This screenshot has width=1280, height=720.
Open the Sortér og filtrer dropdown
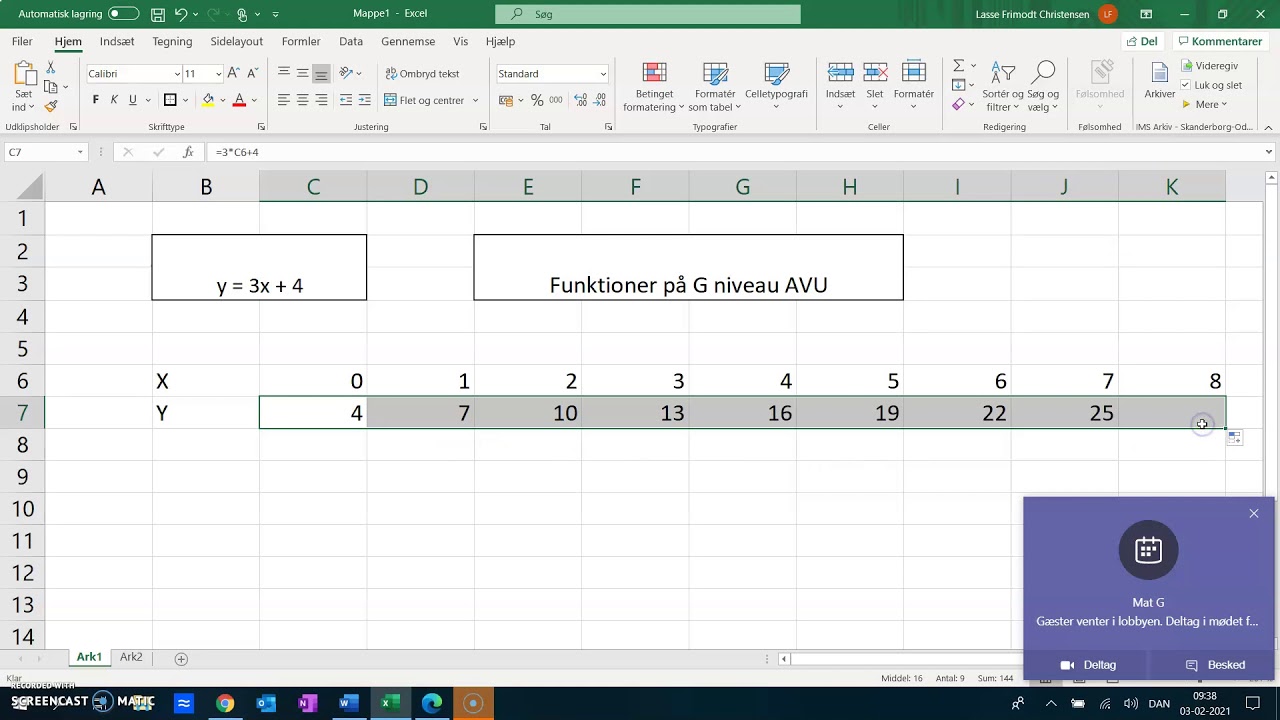(x=1002, y=87)
